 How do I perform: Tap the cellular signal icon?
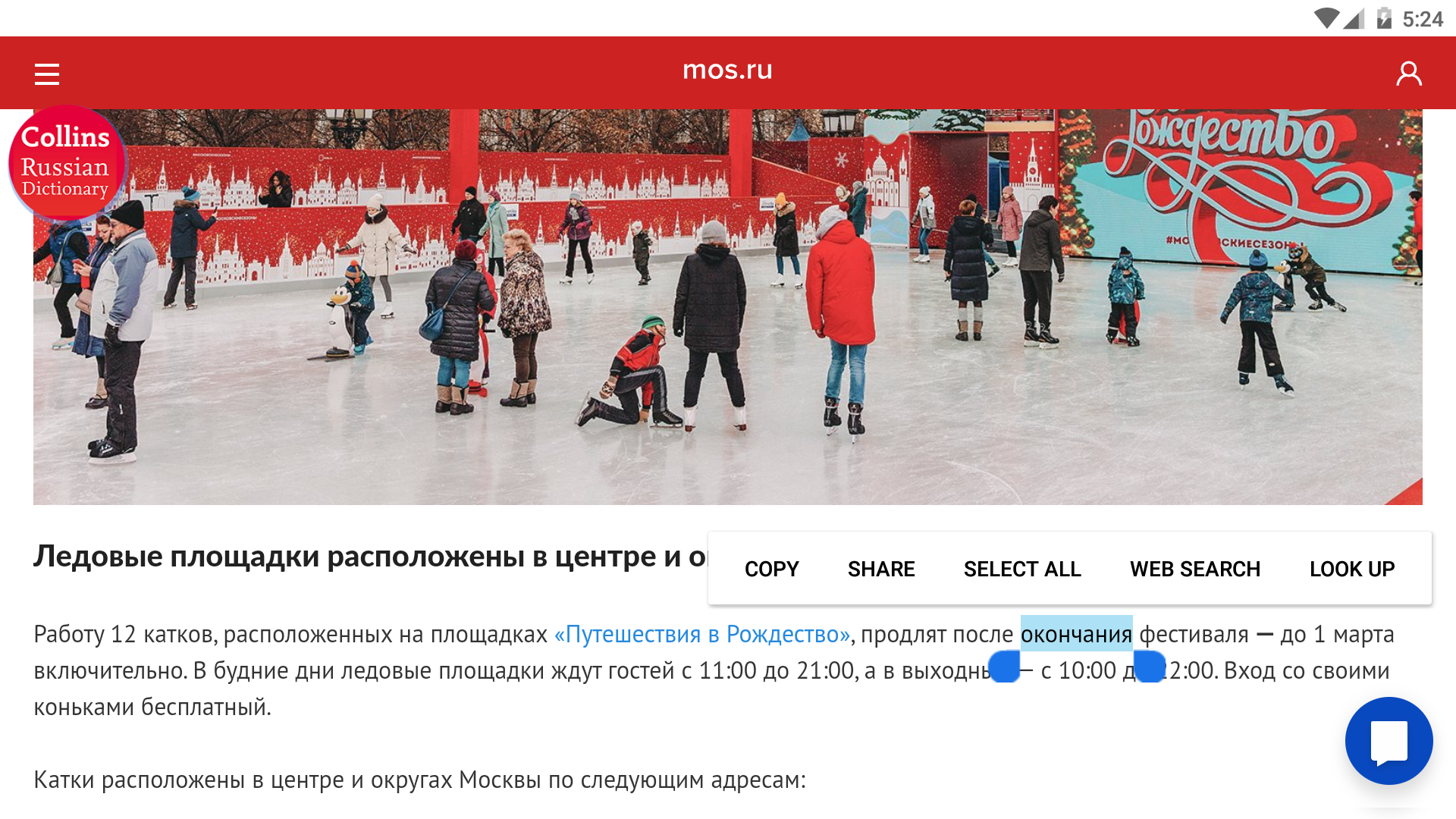1354,18
